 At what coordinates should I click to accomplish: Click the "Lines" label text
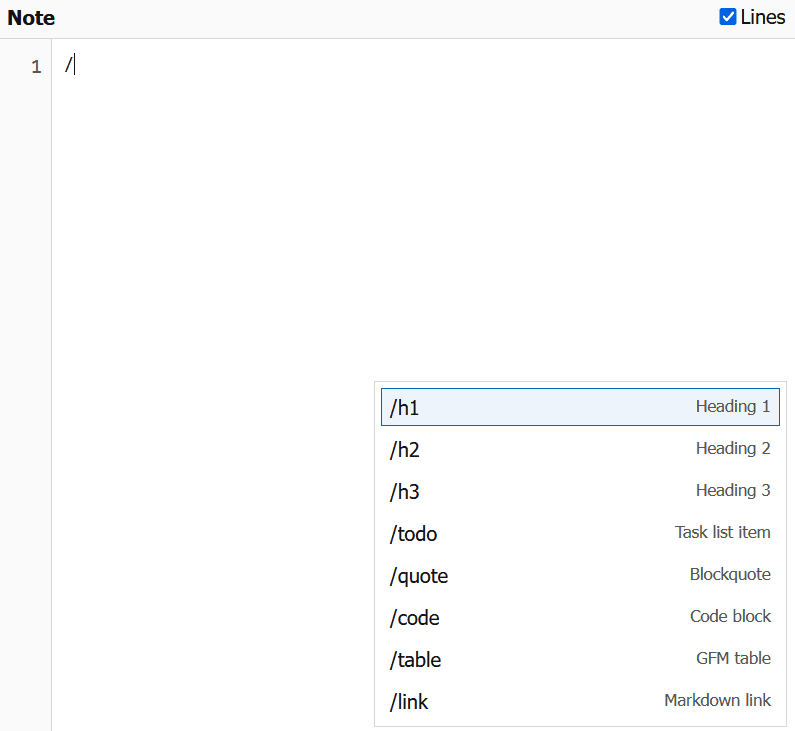[763, 18]
